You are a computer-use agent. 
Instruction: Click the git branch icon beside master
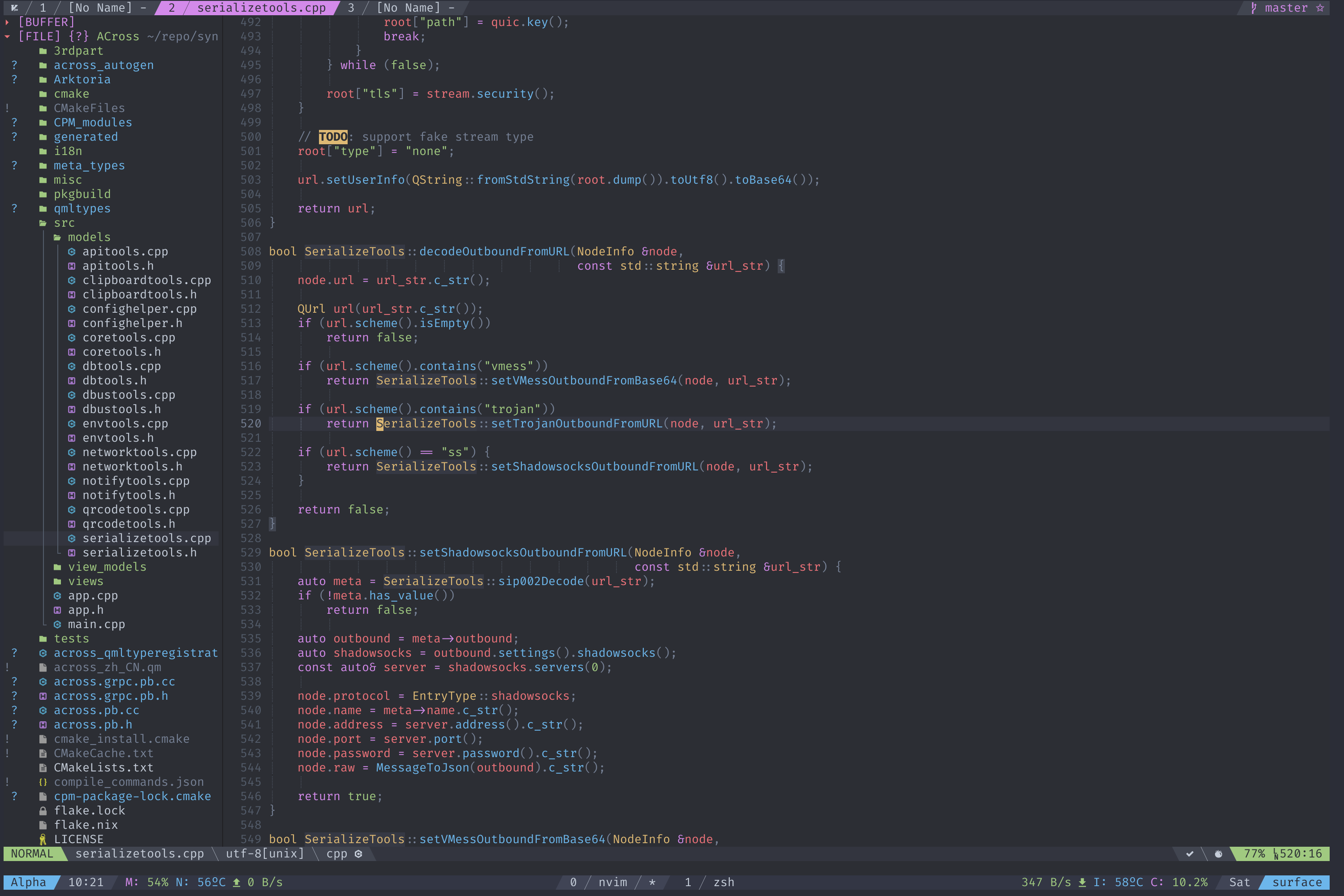(x=1254, y=8)
